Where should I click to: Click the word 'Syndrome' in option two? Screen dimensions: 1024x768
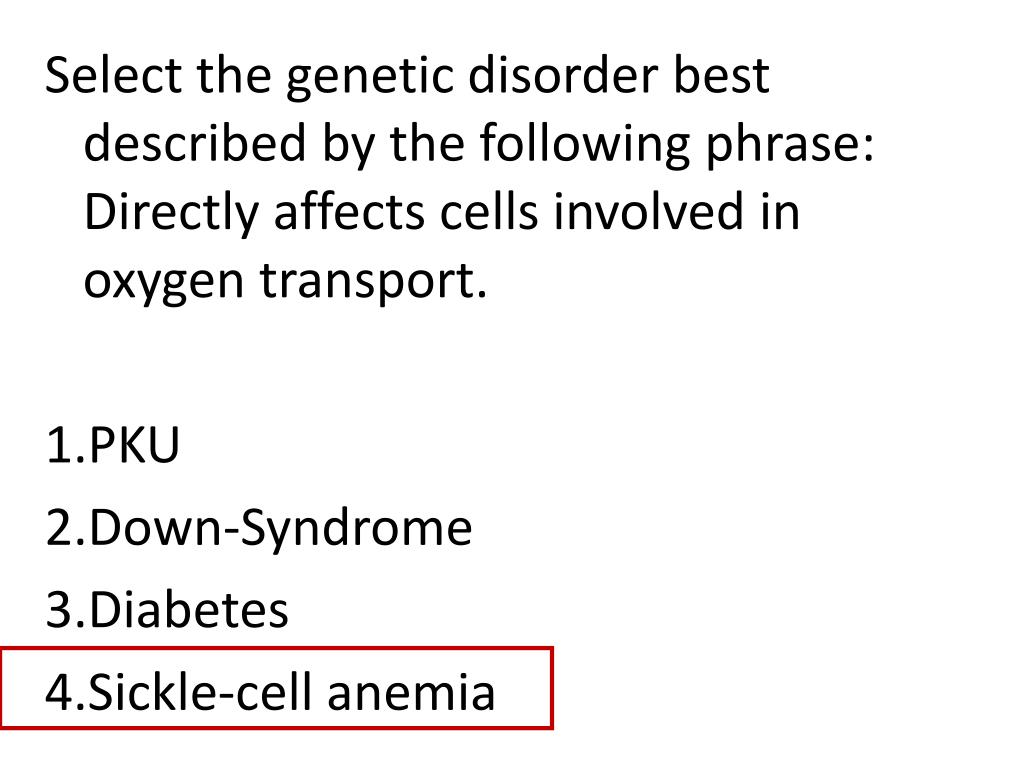[x=357, y=529]
